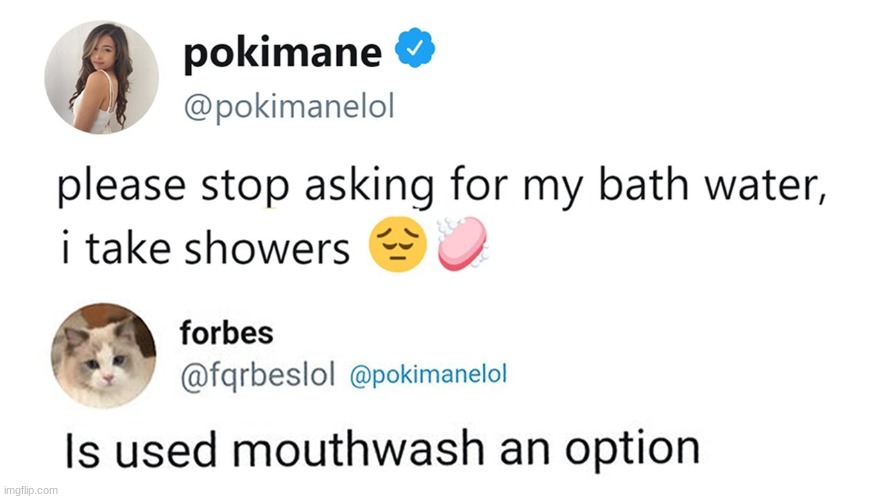Click the word "mouthwash" in the reply

(358, 450)
